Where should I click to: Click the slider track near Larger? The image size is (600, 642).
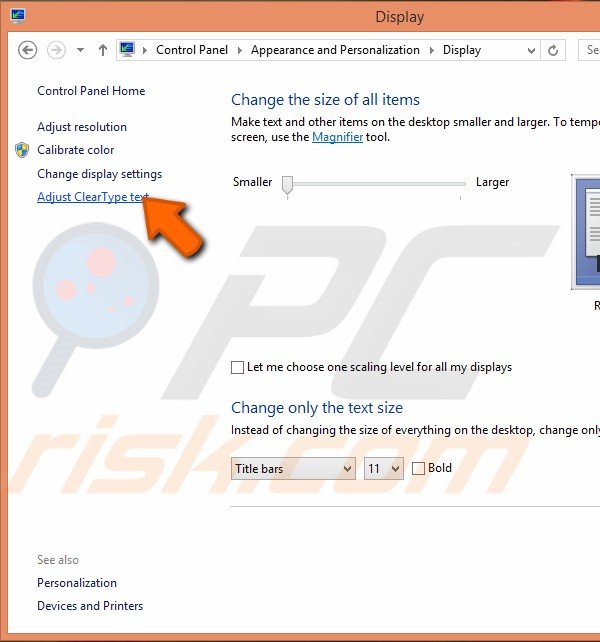pos(459,184)
